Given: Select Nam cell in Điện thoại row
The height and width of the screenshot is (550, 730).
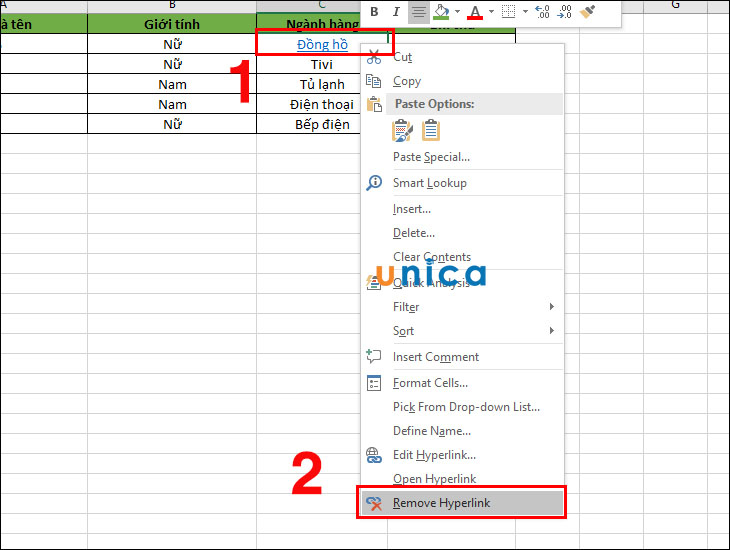Looking at the screenshot, I should 172,104.
